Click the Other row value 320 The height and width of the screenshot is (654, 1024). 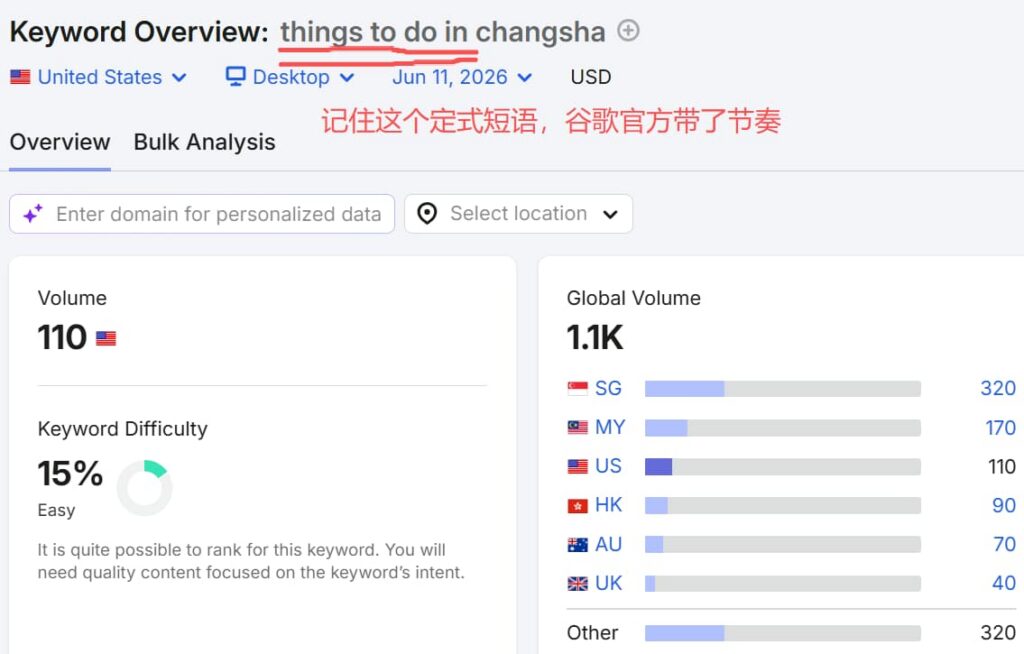pyautogui.click(x=998, y=632)
